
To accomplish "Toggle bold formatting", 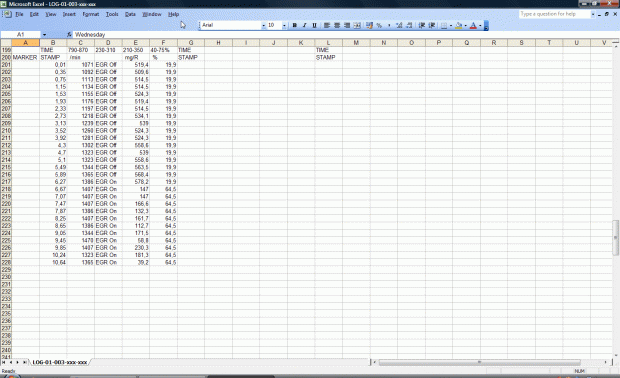I will coord(294,25).
